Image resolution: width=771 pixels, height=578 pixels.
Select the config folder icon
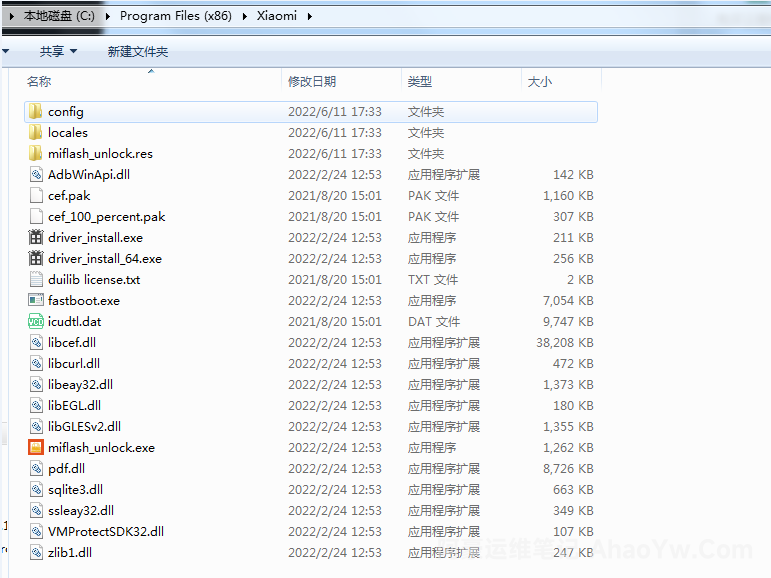click(35, 112)
